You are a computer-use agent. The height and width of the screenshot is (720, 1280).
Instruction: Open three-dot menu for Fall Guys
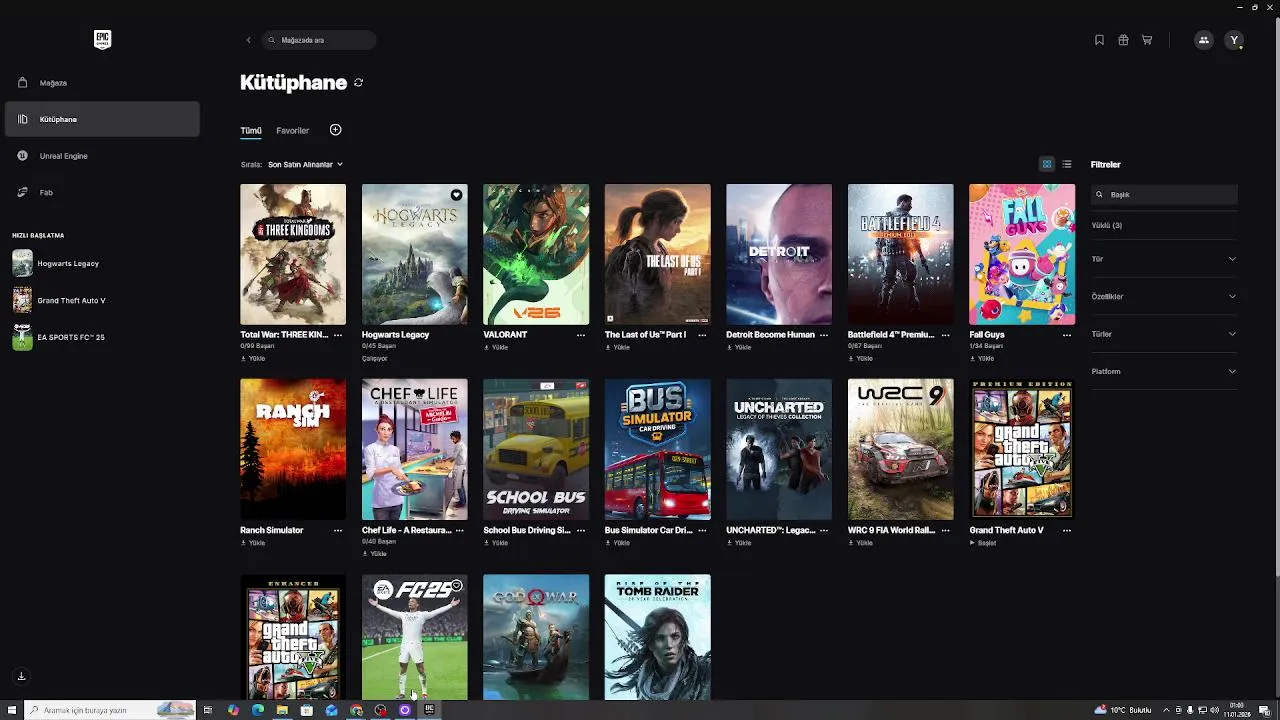pos(1066,335)
